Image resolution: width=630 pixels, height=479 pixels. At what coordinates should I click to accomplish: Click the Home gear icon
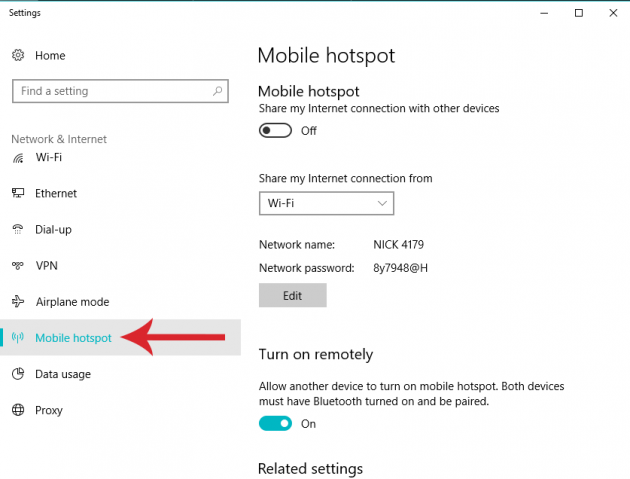(18, 55)
